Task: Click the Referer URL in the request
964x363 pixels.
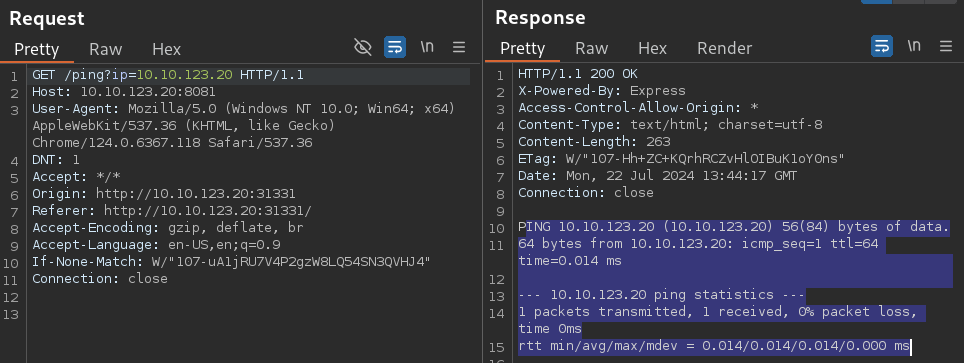Action: [208, 211]
